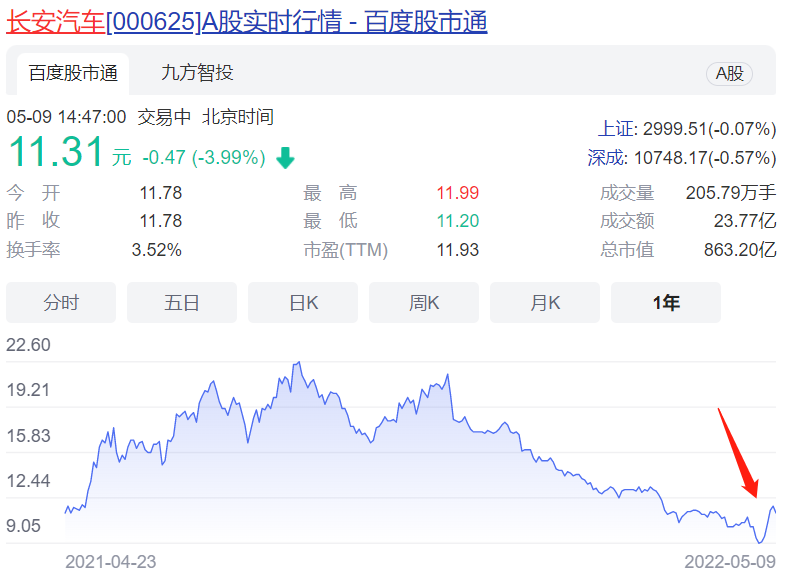
Task: Click the y-axis label 12.44
Action: tap(28, 481)
